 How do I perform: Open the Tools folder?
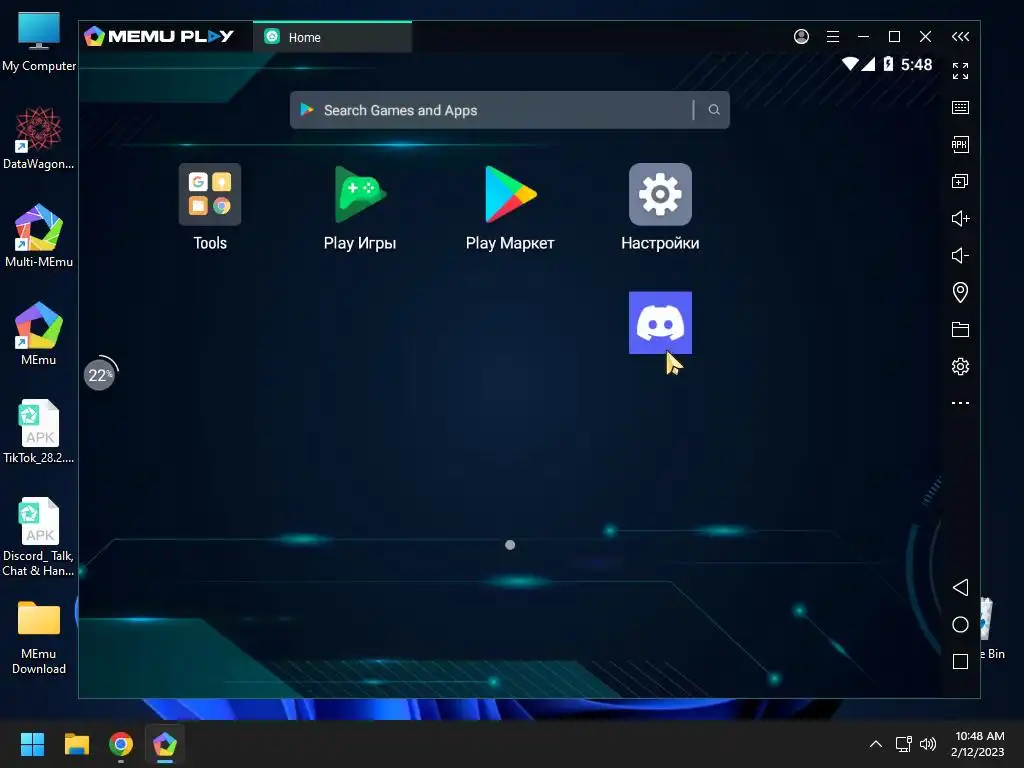[210, 207]
